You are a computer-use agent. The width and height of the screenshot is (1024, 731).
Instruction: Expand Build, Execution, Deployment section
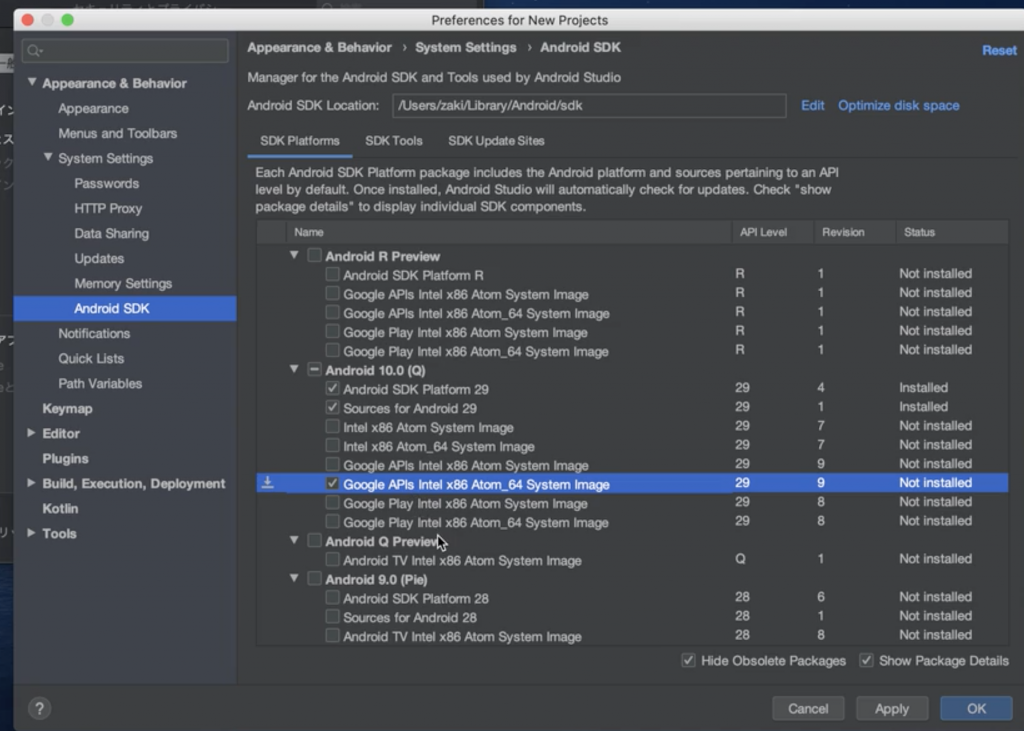[31, 483]
